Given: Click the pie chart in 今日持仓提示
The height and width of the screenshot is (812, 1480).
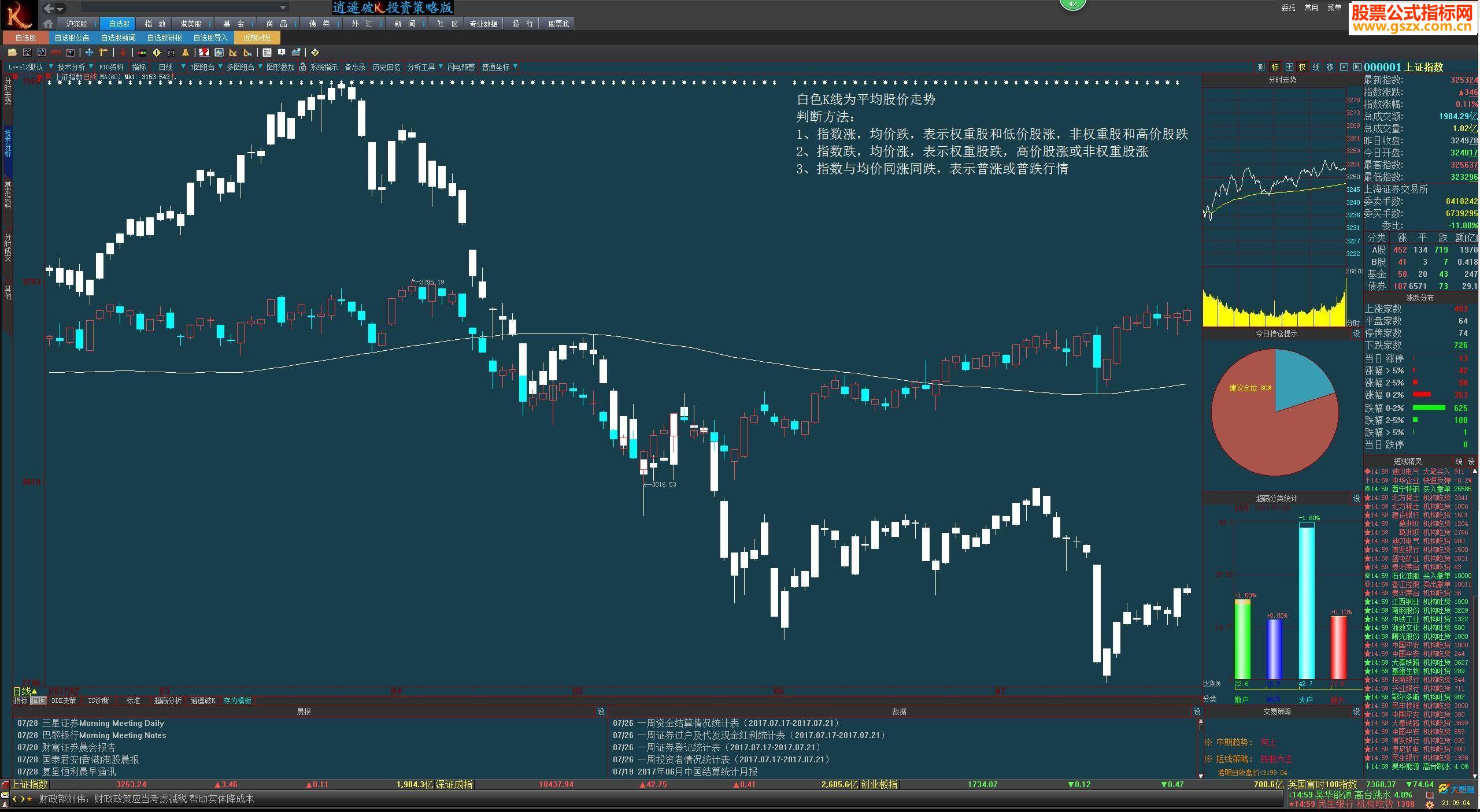Looking at the screenshot, I should coord(1275,412).
